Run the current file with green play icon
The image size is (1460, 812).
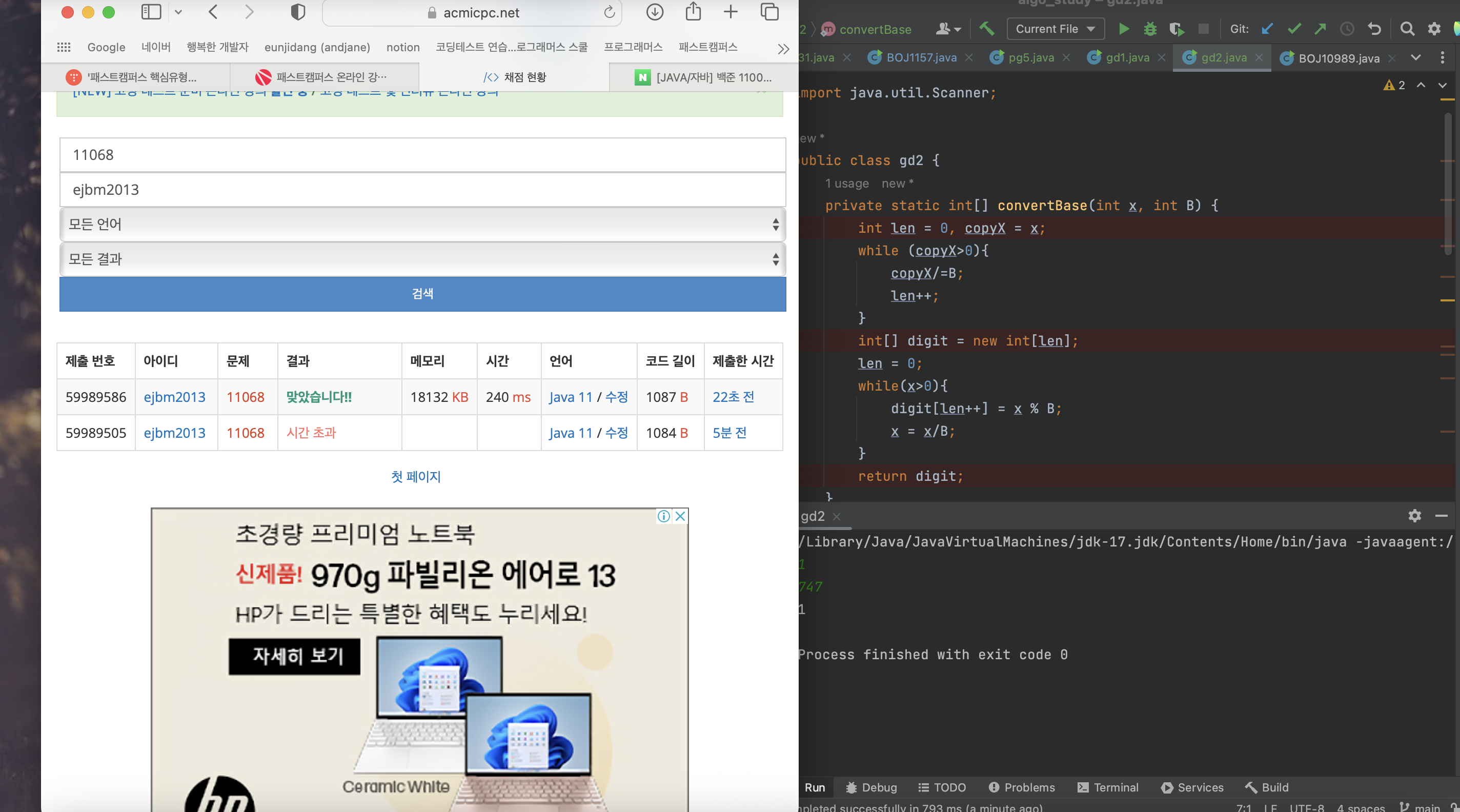[1123, 29]
